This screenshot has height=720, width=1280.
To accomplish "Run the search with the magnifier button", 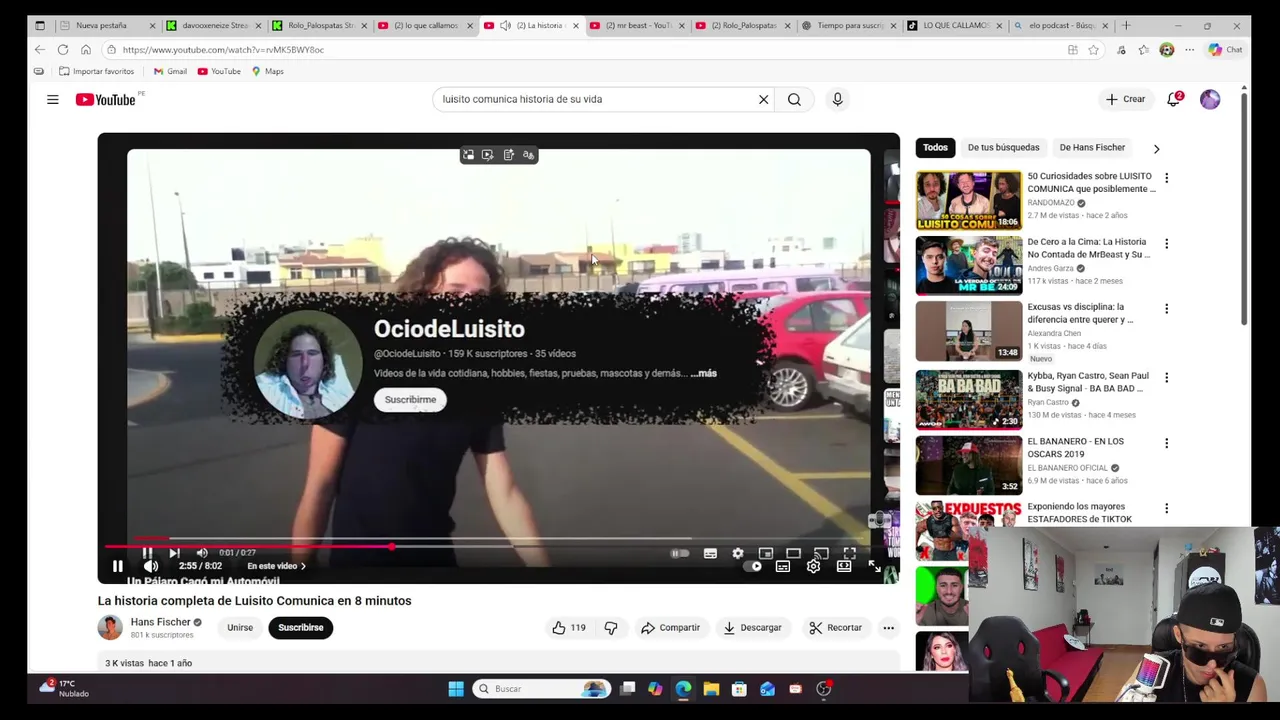I will [x=794, y=99].
